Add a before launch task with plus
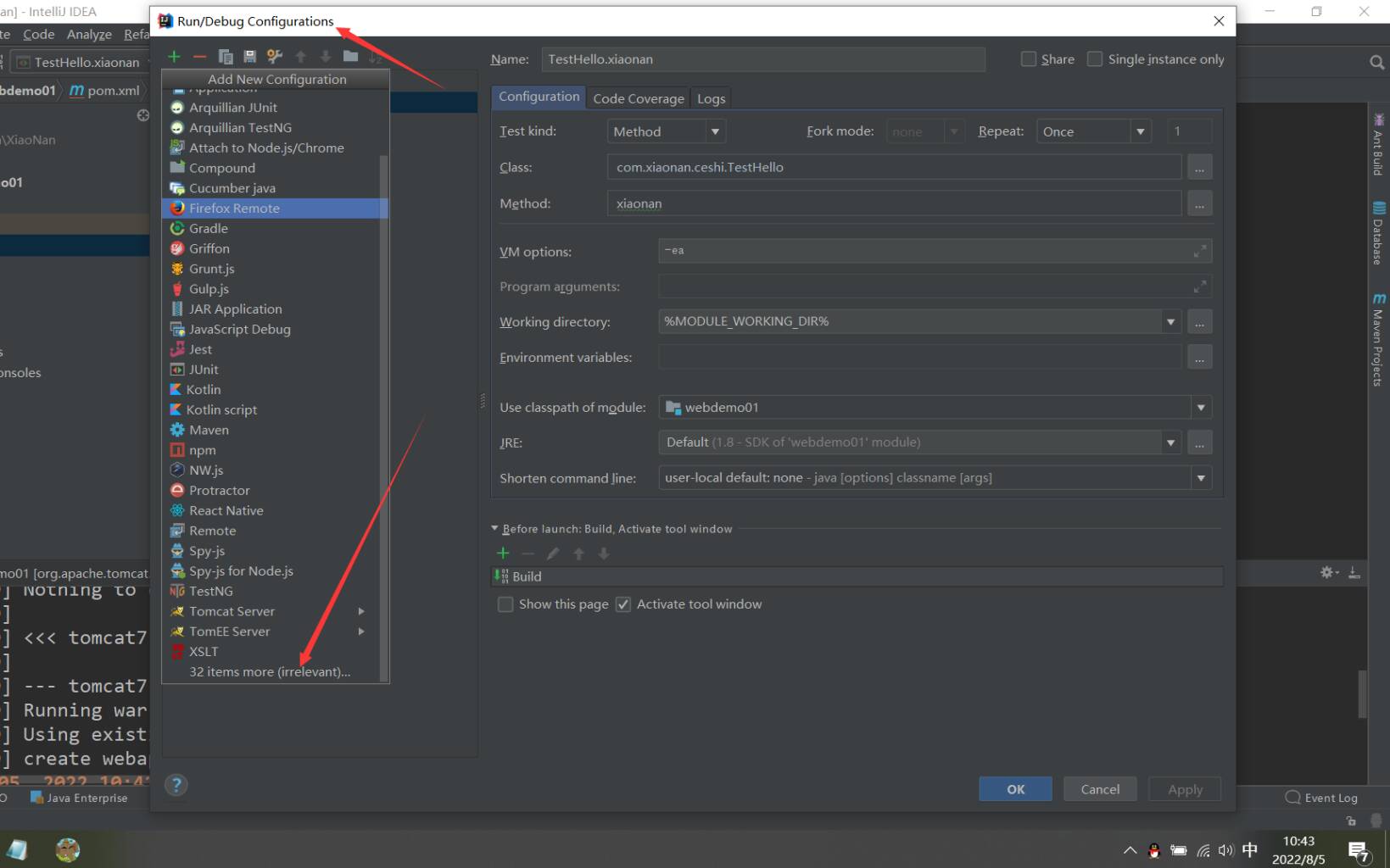This screenshot has height=868, width=1390. (503, 554)
